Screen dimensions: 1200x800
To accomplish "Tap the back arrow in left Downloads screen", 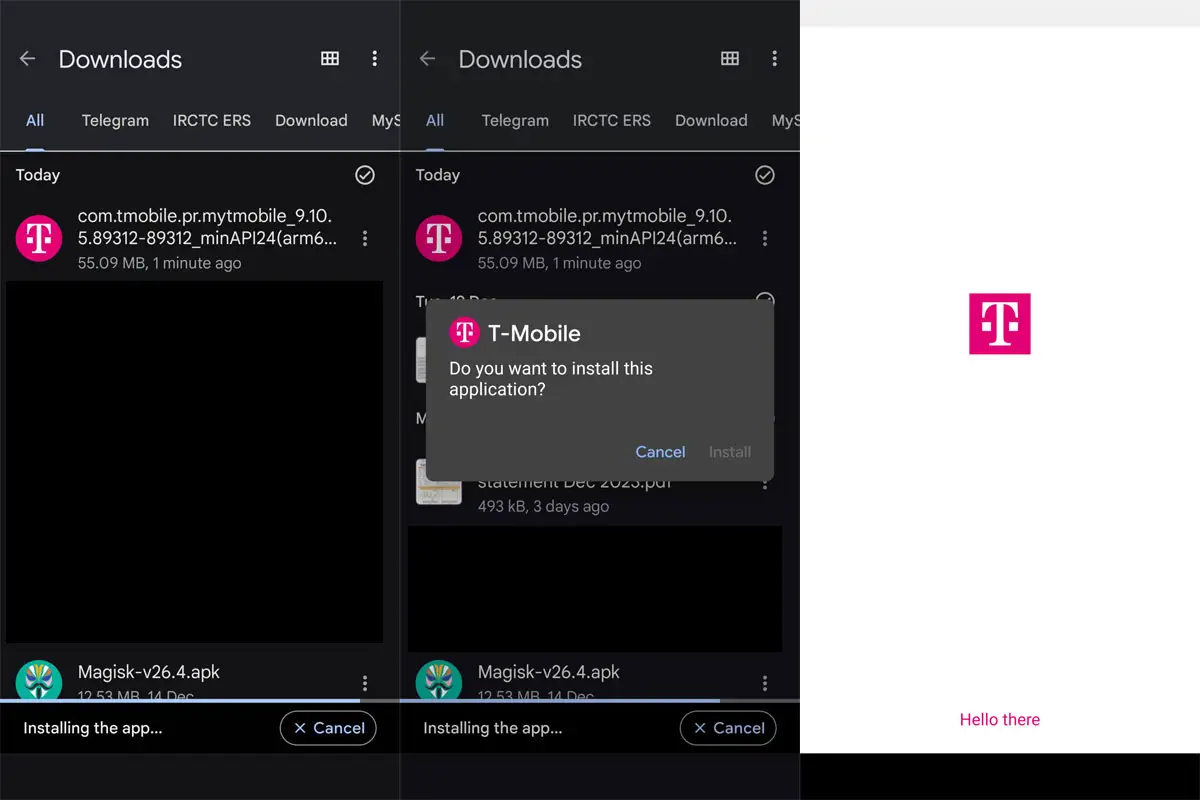I will pyautogui.click(x=28, y=59).
